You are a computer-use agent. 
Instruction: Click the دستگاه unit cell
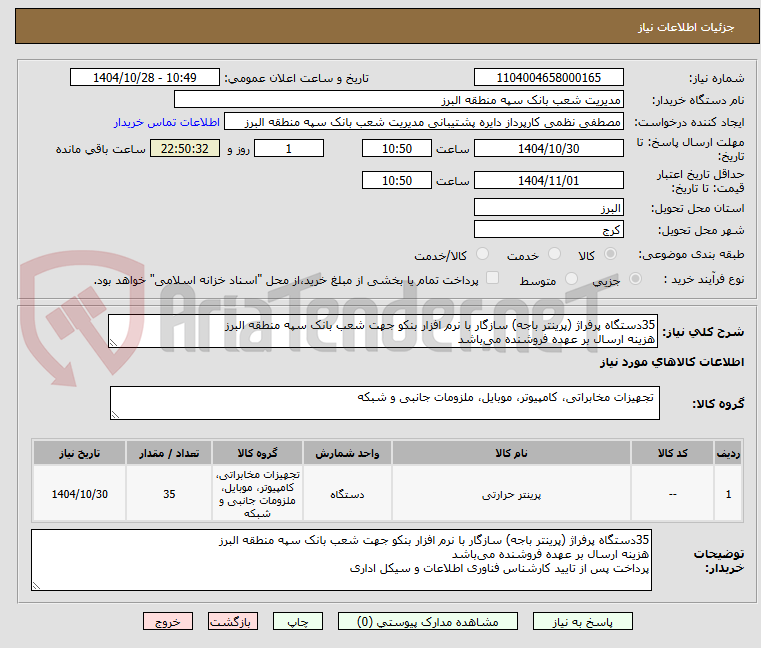click(347, 494)
